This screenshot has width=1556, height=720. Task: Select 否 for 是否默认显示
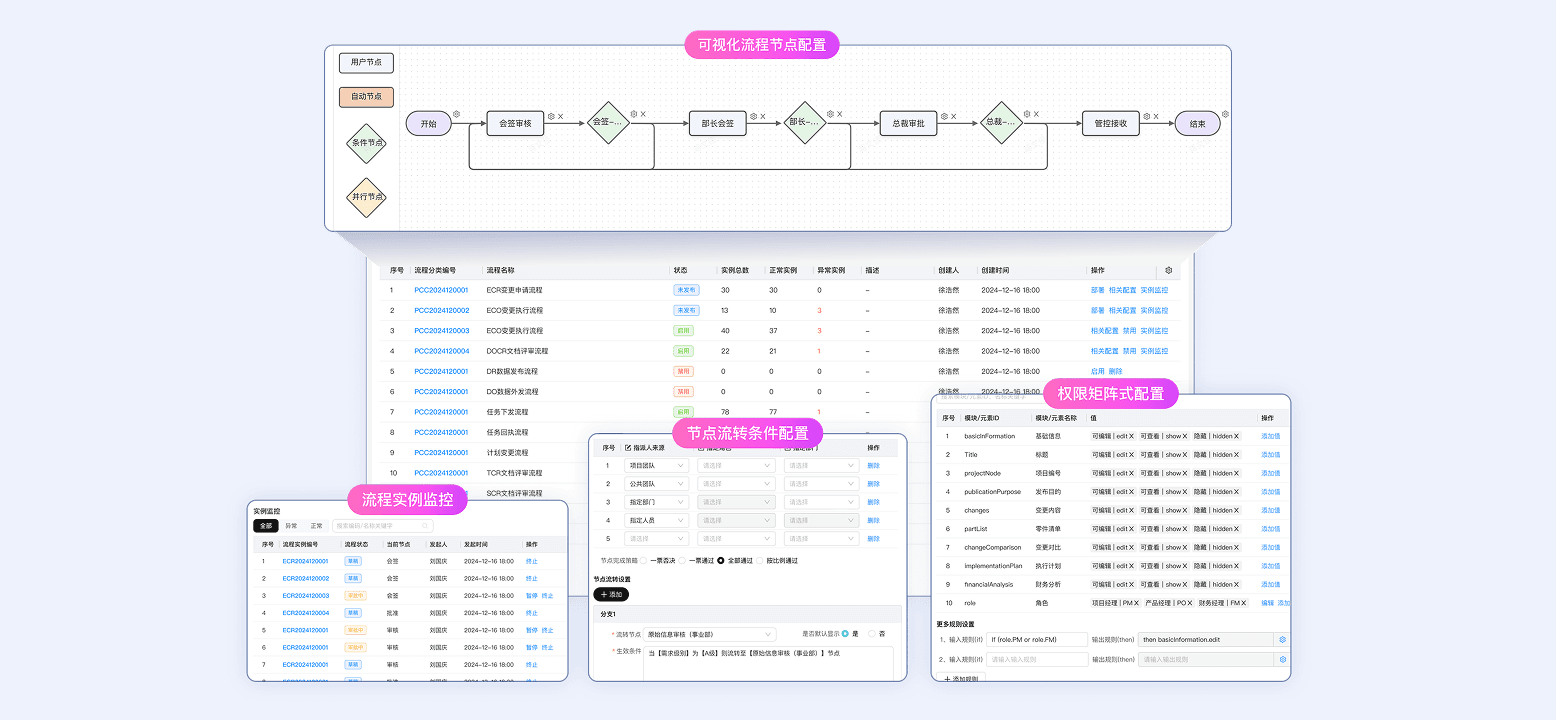point(872,634)
